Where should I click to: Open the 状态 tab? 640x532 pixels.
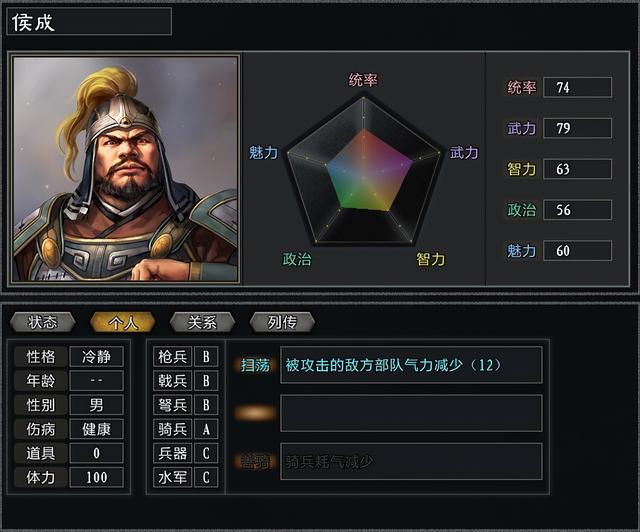pos(42,322)
